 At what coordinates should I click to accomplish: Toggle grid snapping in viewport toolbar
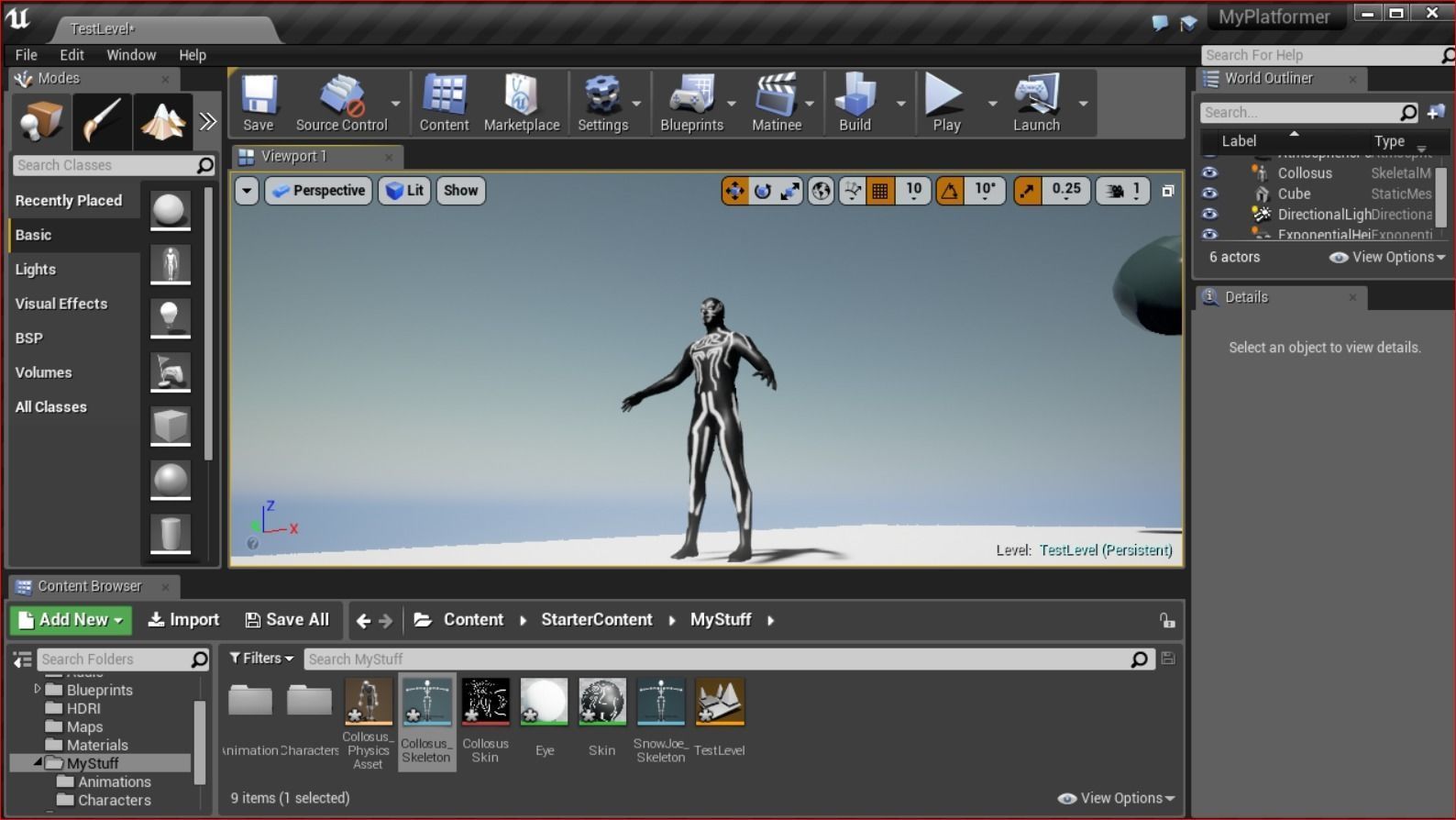880,191
